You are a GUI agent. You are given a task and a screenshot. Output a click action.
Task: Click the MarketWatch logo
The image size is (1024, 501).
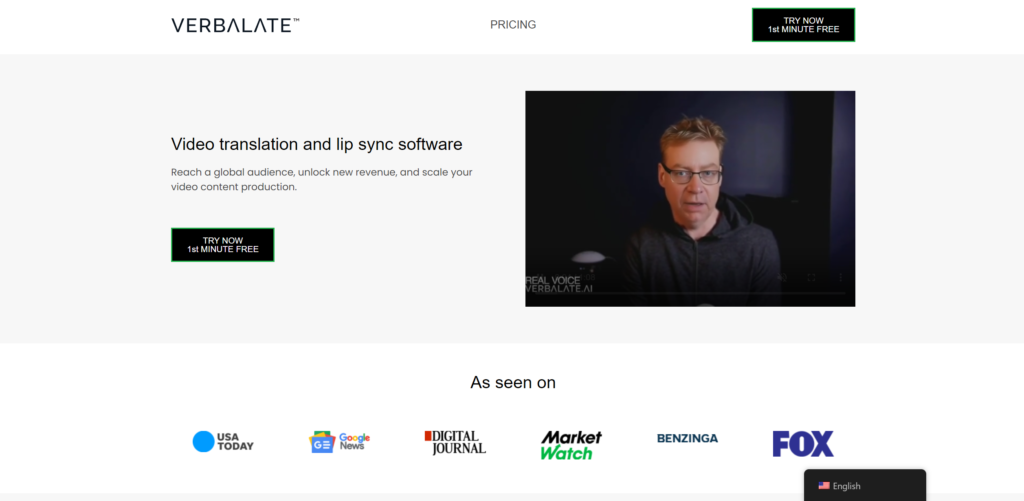571,445
